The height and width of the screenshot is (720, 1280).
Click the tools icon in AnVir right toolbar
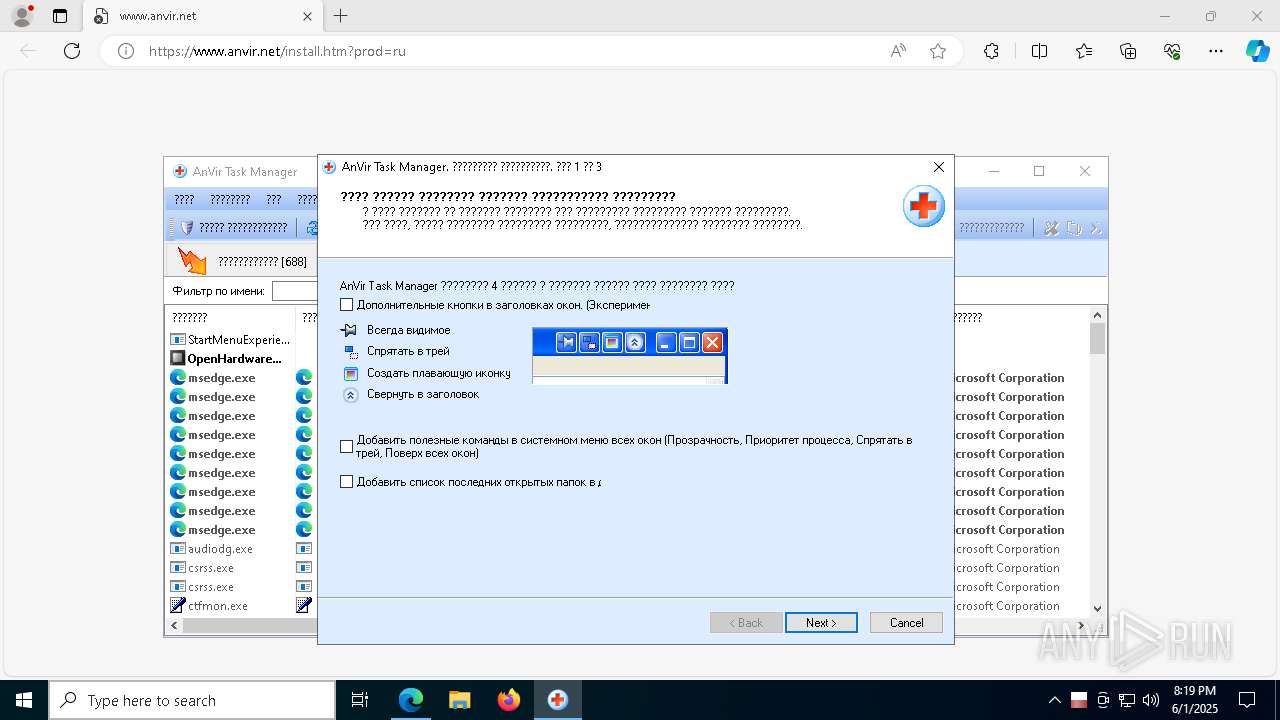(1051, 228)
